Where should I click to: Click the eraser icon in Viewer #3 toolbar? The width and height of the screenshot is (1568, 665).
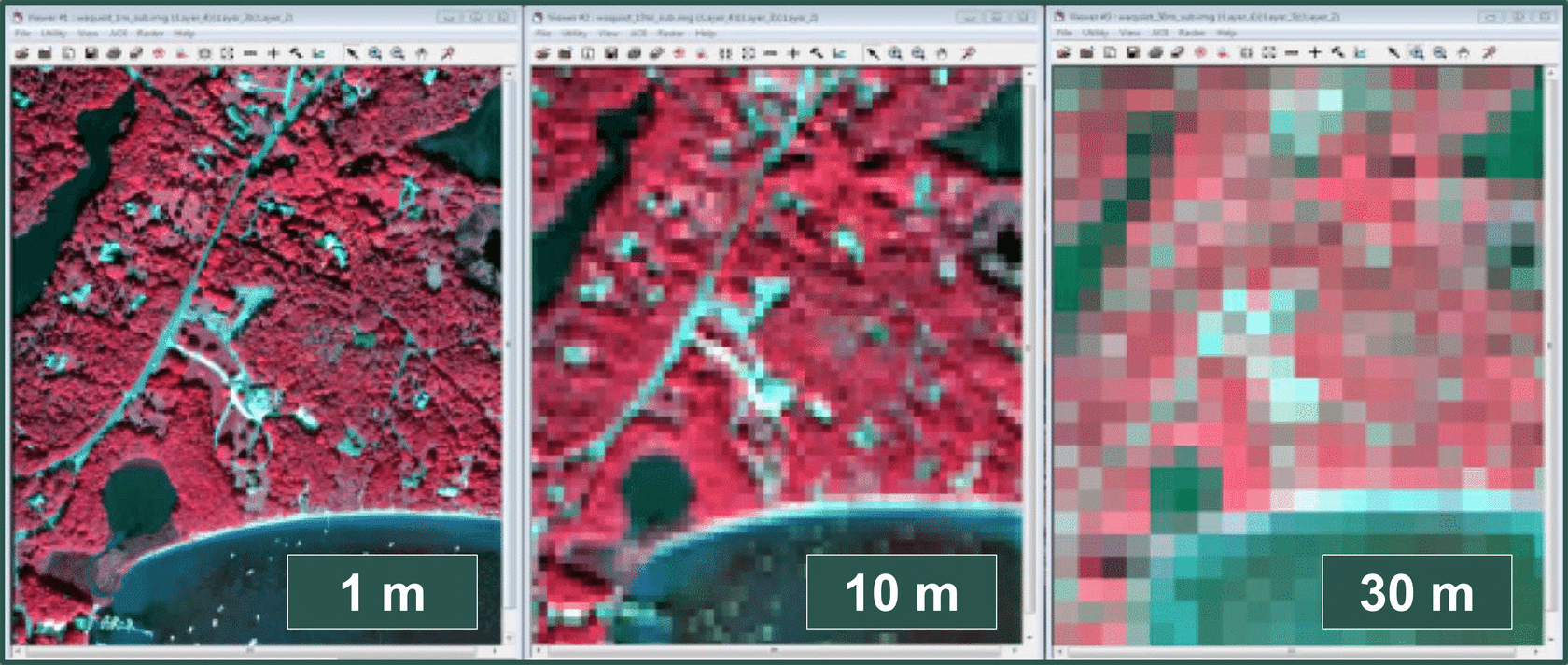(1177, 52)
